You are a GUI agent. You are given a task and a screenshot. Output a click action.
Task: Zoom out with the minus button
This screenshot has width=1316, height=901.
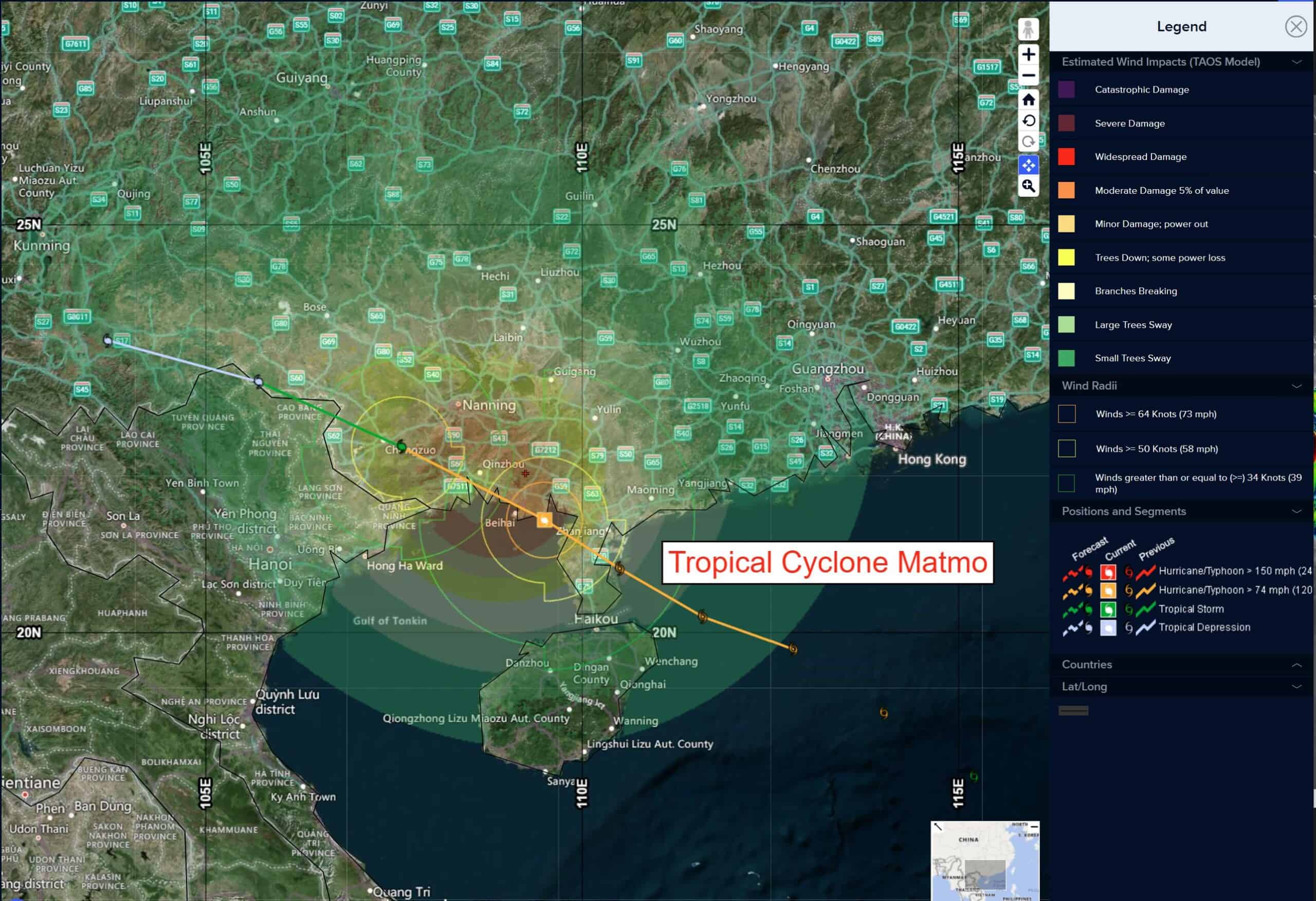[x=1028, y=76]
